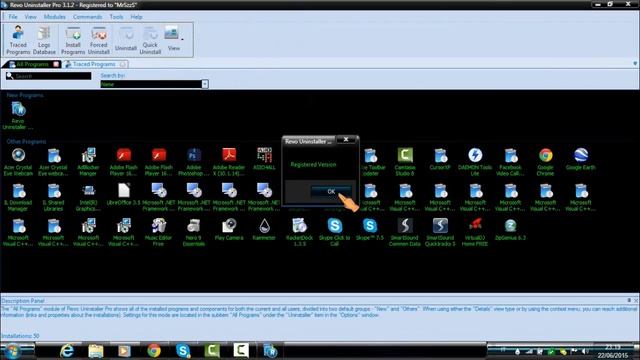The width and height of the screenshot is (640, 360).
Task: Open the Commands menu
Action: (x=88, y=17)
